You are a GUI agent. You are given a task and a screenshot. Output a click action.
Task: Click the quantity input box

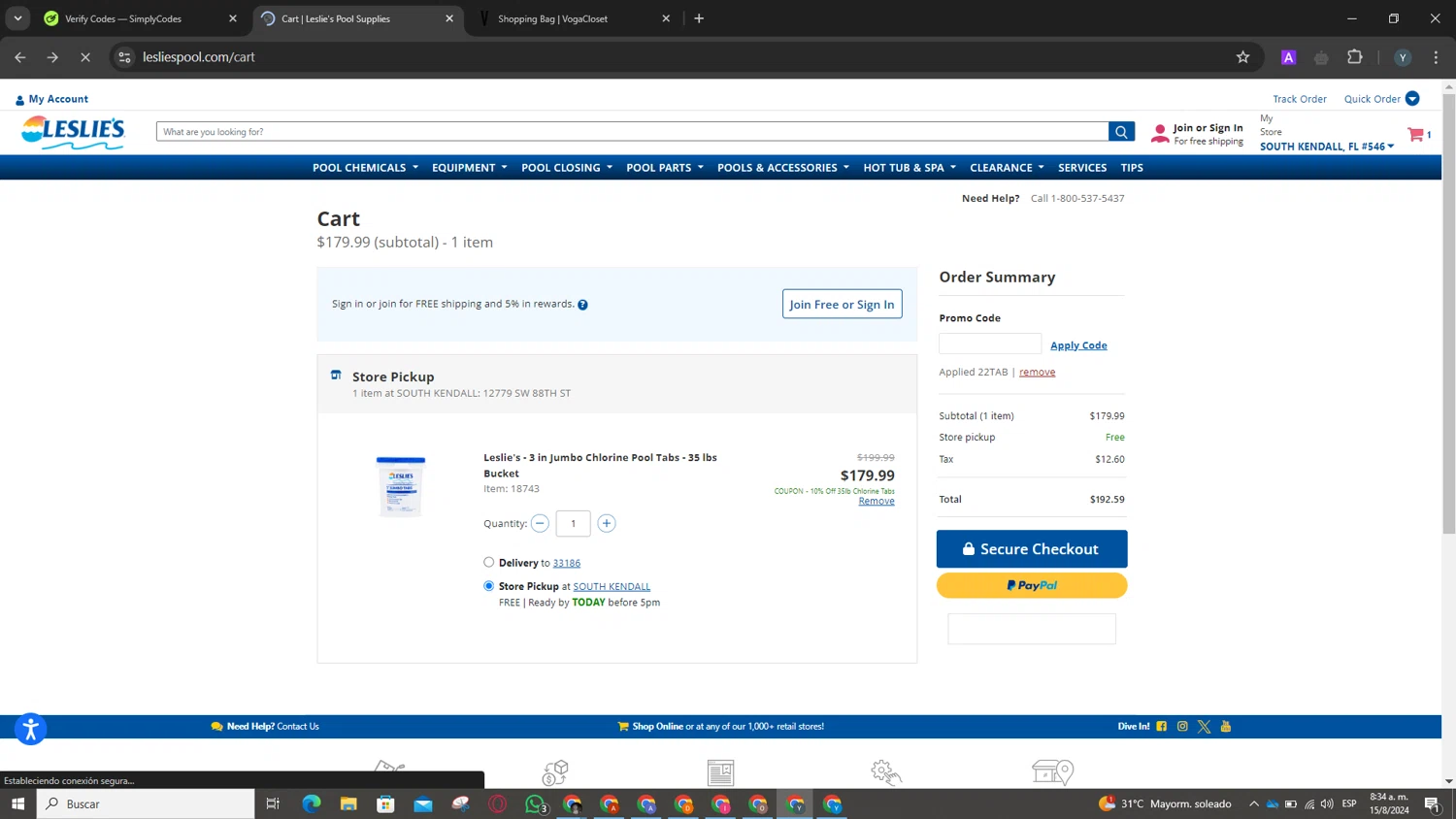(x=573, y=524)
